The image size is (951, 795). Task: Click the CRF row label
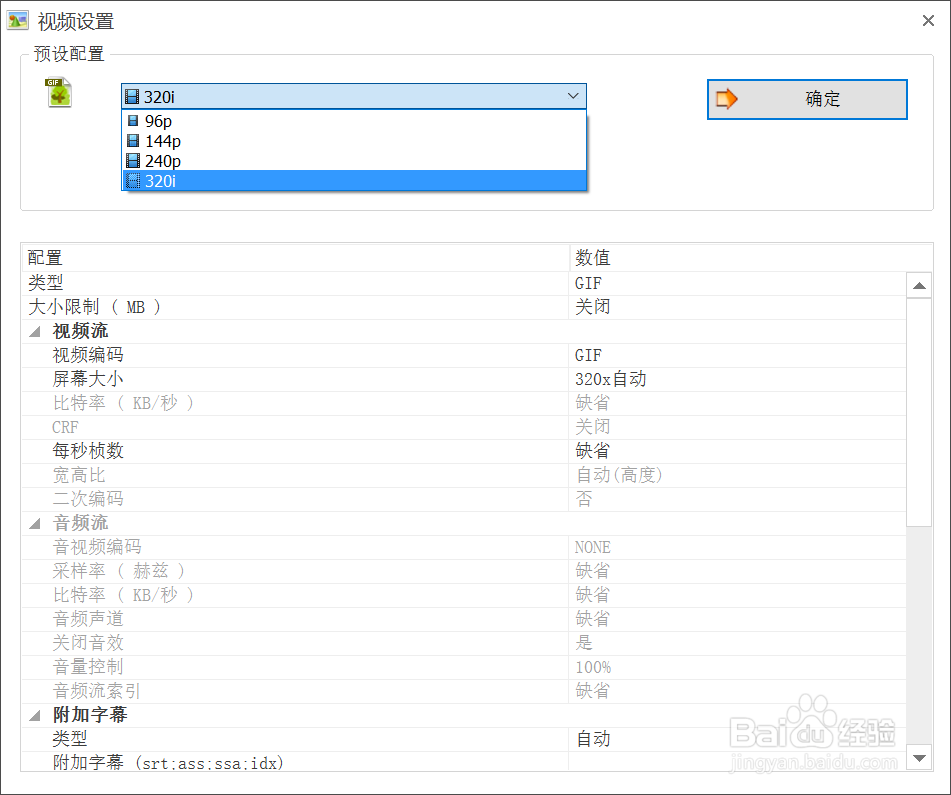tap(65, 428)
